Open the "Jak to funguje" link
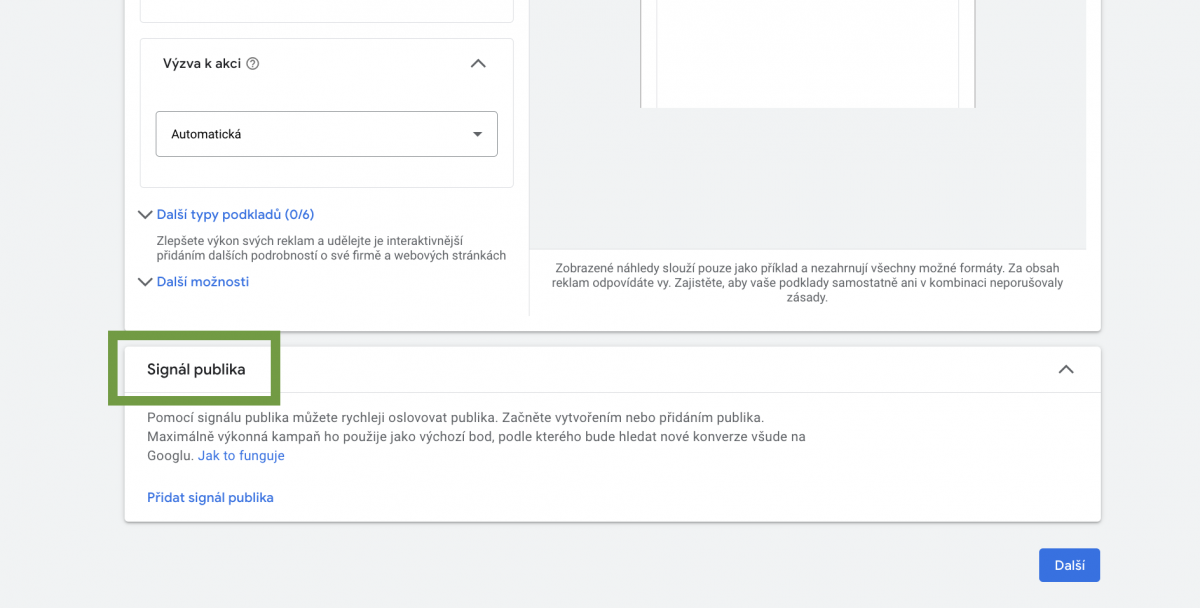The image size is (1200, 608). click(240, 455)
